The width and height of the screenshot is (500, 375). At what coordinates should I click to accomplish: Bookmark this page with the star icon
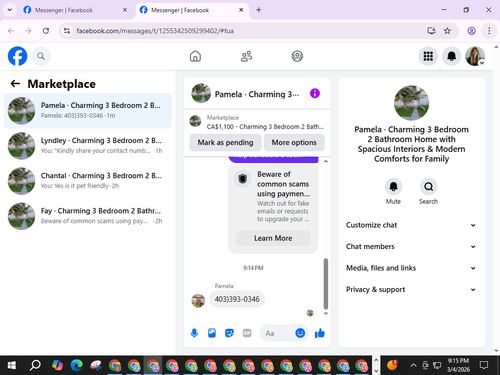click(447, 31)
